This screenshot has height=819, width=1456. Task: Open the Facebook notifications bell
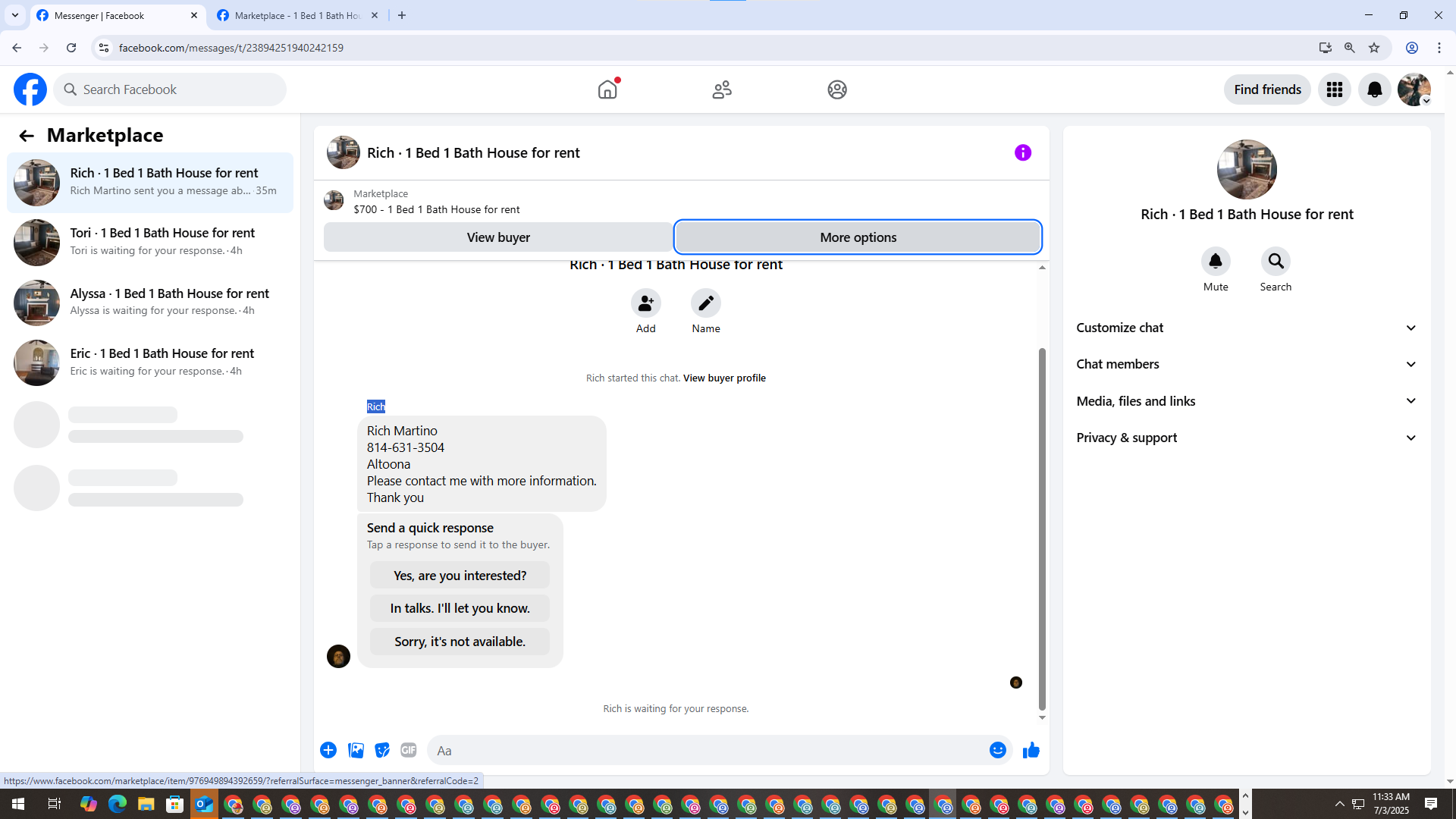1374,90
